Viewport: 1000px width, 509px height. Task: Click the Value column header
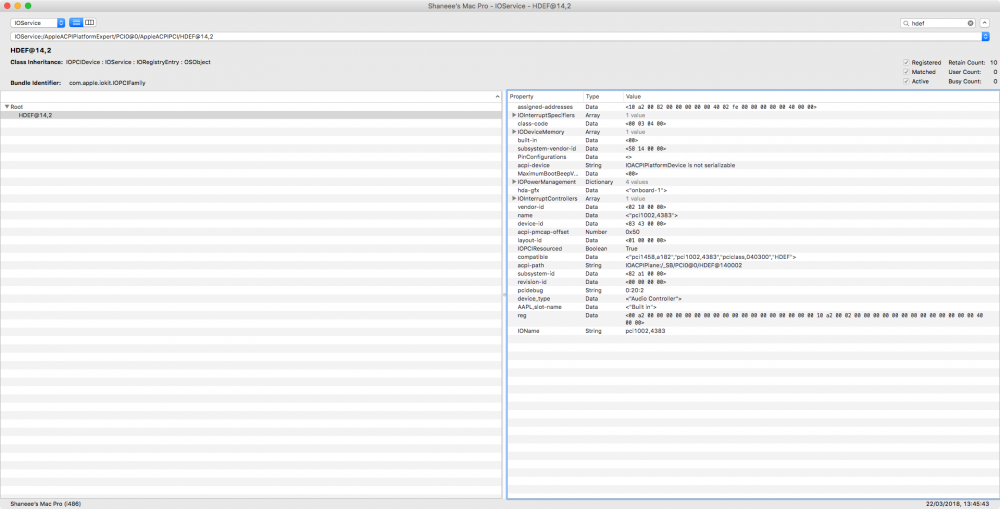click(810, 96)
